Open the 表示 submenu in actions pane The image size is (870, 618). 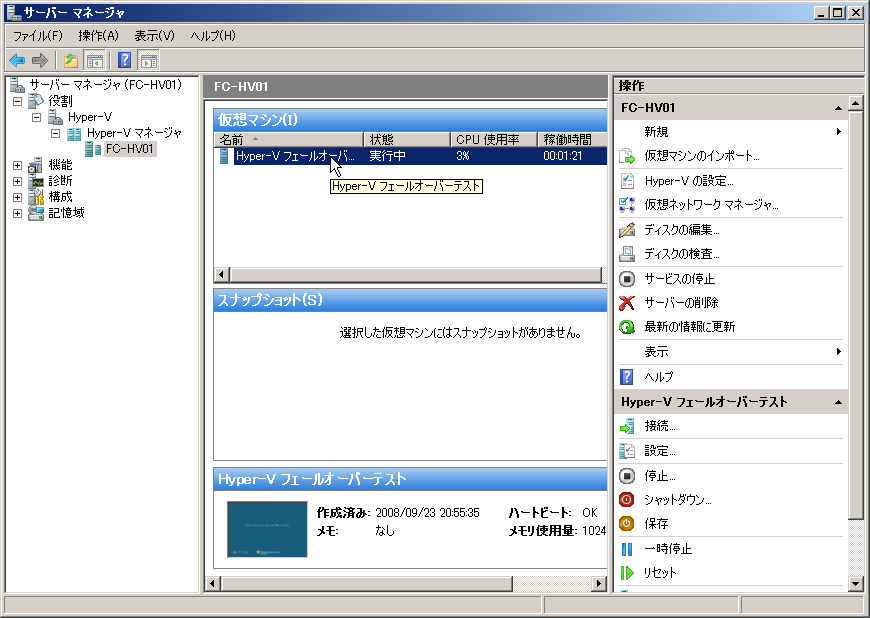[x=731, y=352]
